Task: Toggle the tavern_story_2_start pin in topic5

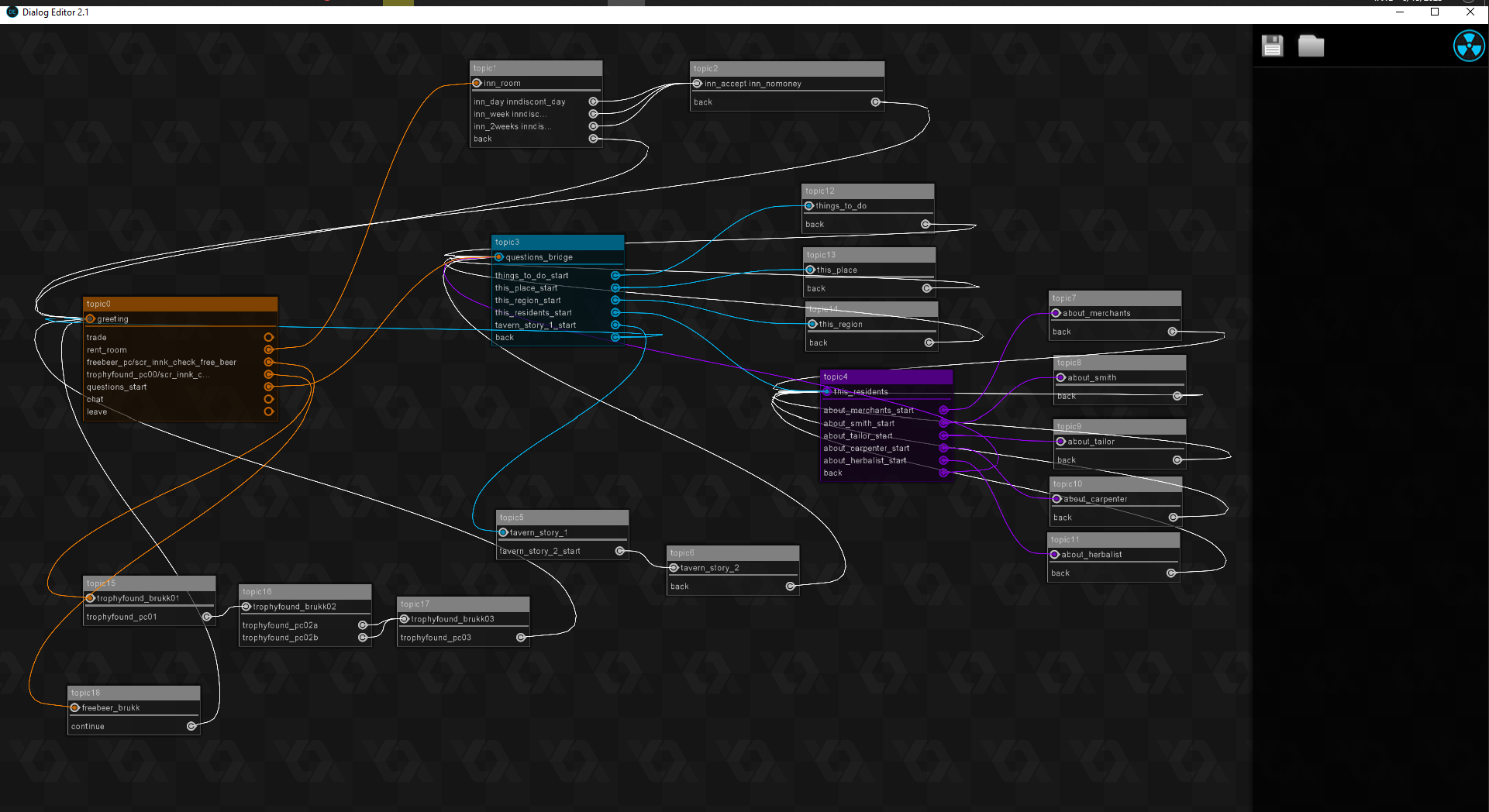Action: coord(619,551)
